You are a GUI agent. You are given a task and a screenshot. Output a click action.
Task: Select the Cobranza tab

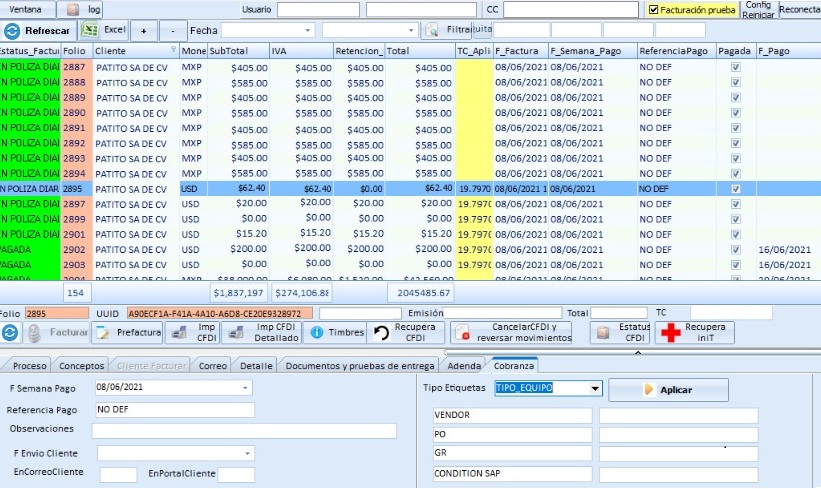(514, 365)
